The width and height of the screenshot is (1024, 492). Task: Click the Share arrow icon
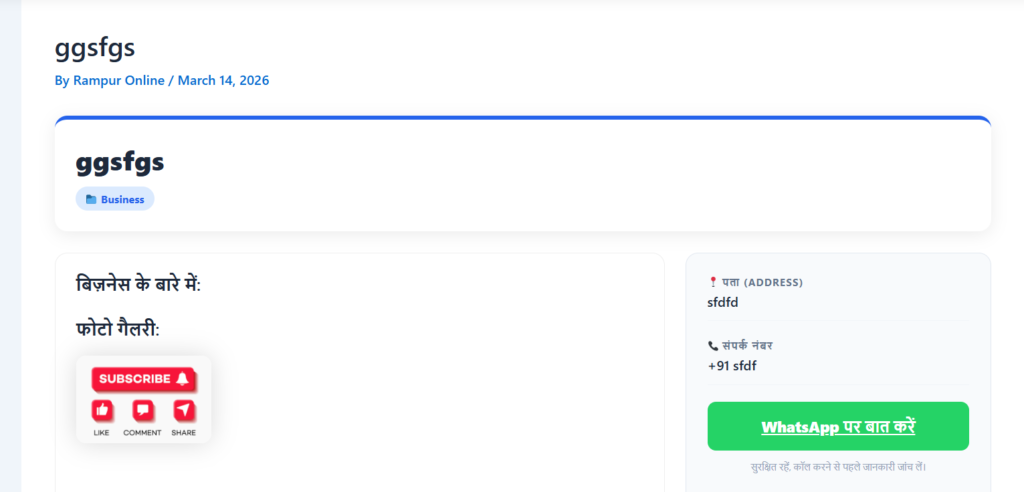pos(183,410)
